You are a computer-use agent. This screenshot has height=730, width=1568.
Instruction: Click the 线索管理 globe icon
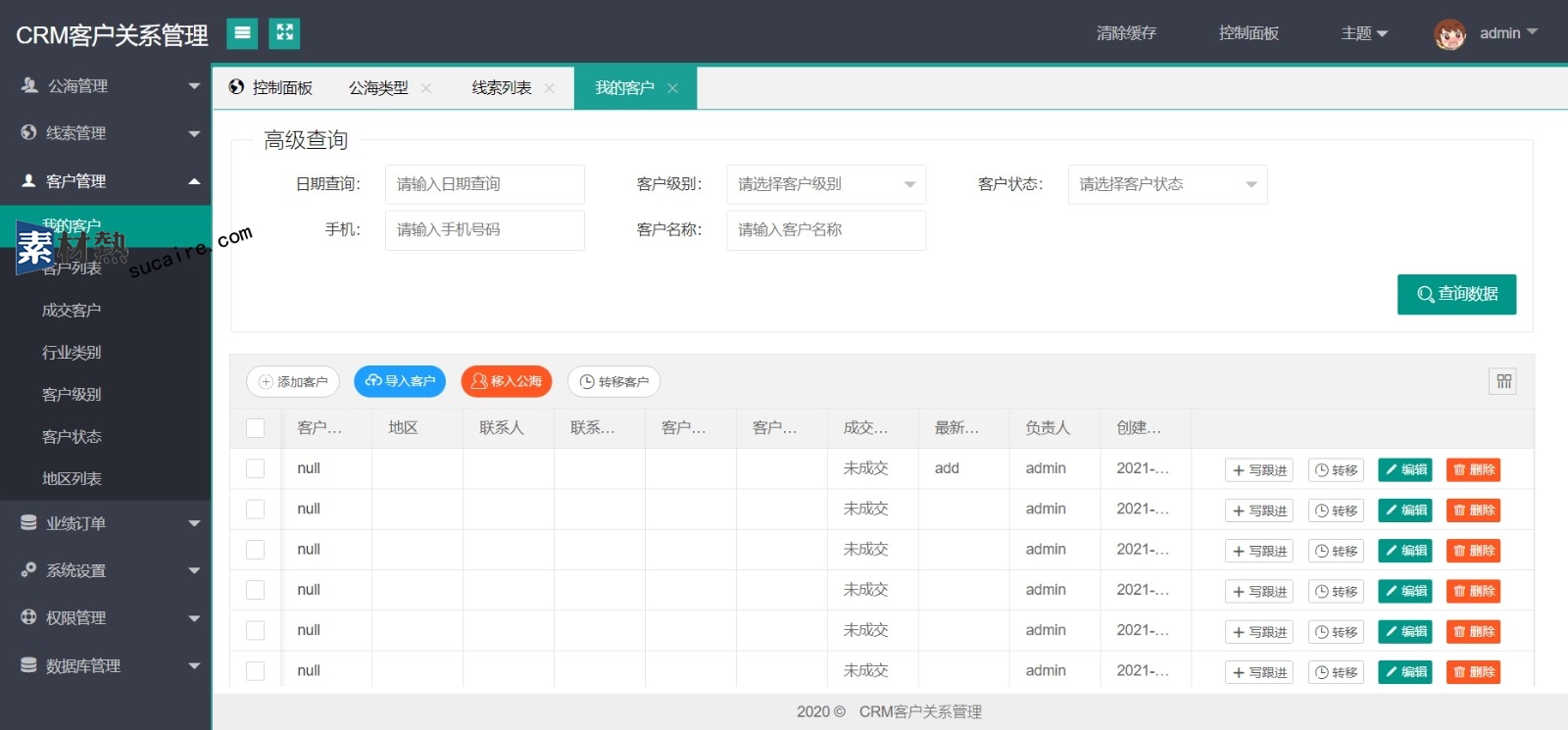click(28, 132)
